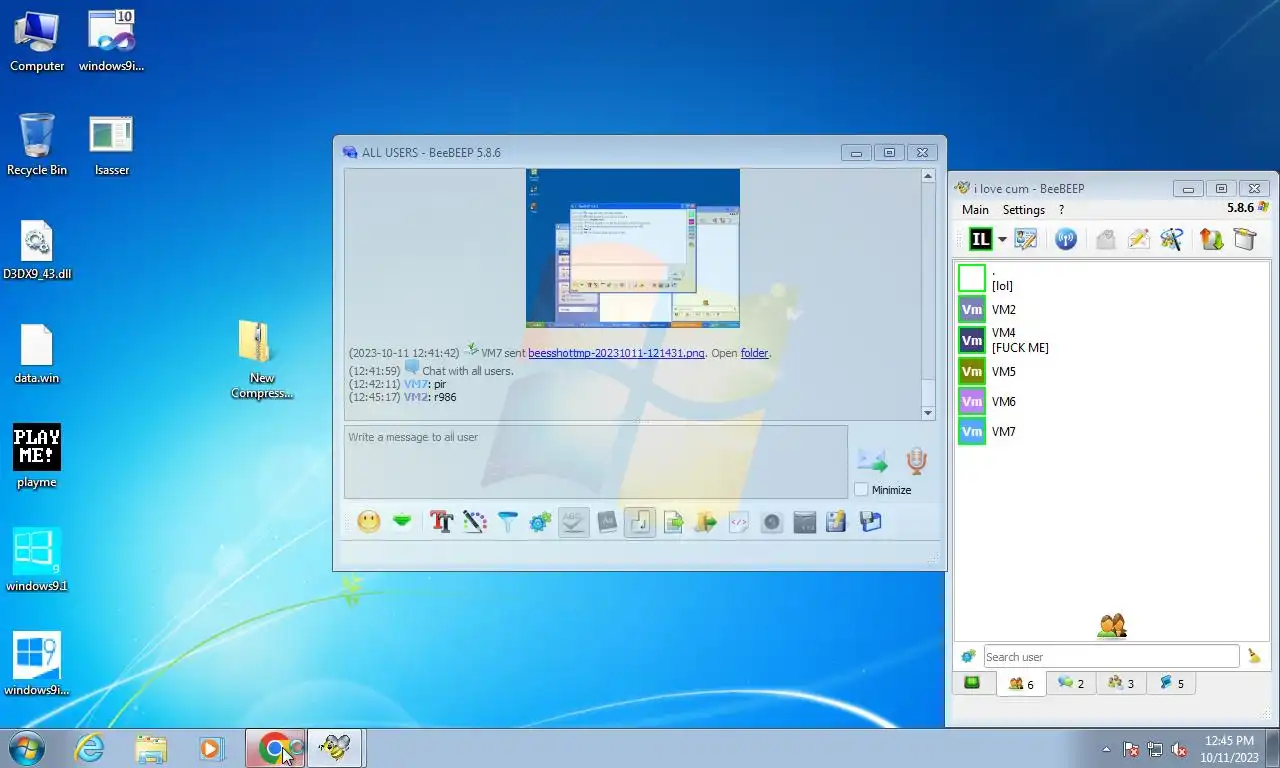Click the message input box
Image resolution: width=1280 pixels, height=768 pixels.
pos(596,462)
